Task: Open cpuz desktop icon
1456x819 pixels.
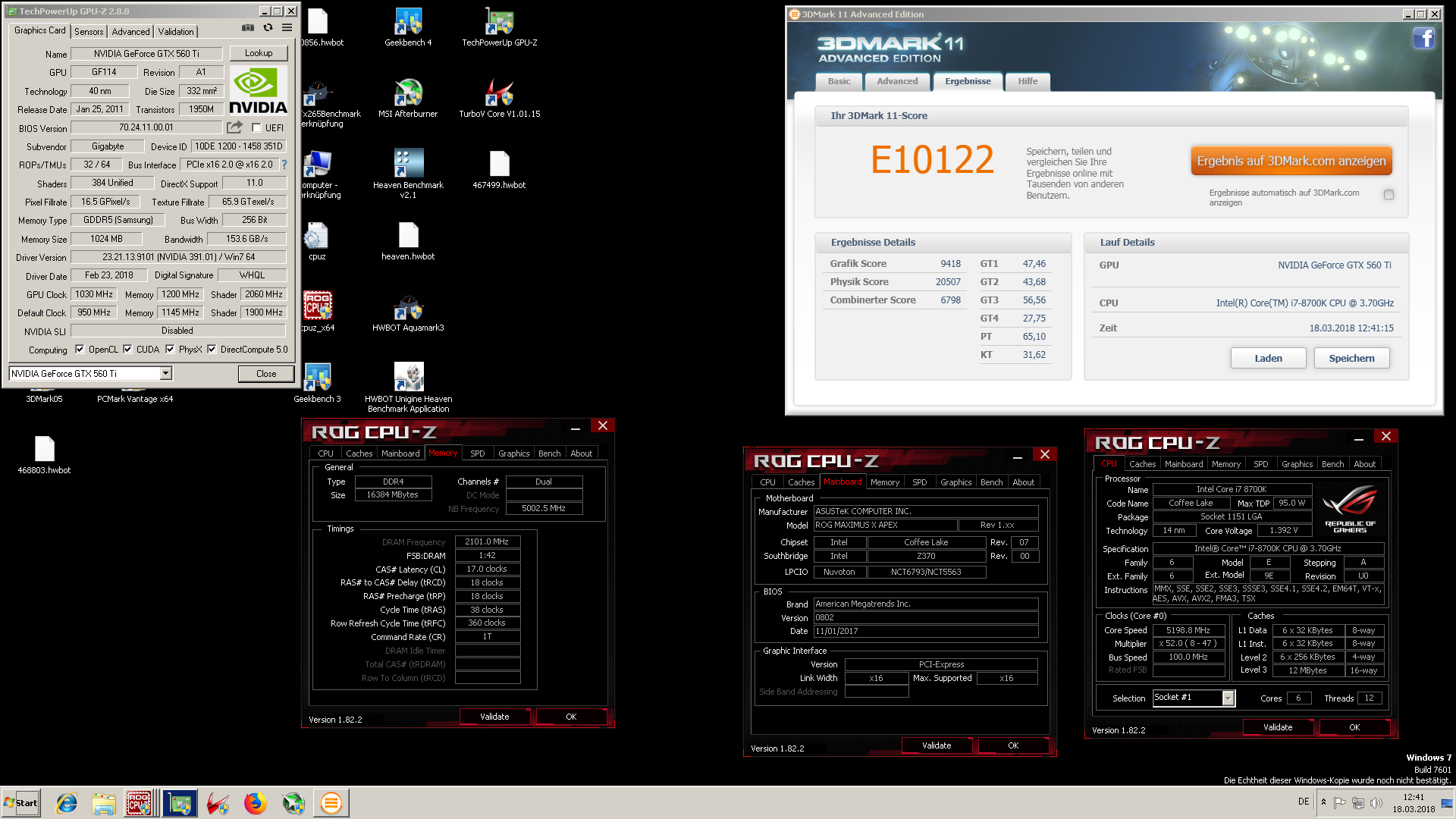Action: coord(317,241)
